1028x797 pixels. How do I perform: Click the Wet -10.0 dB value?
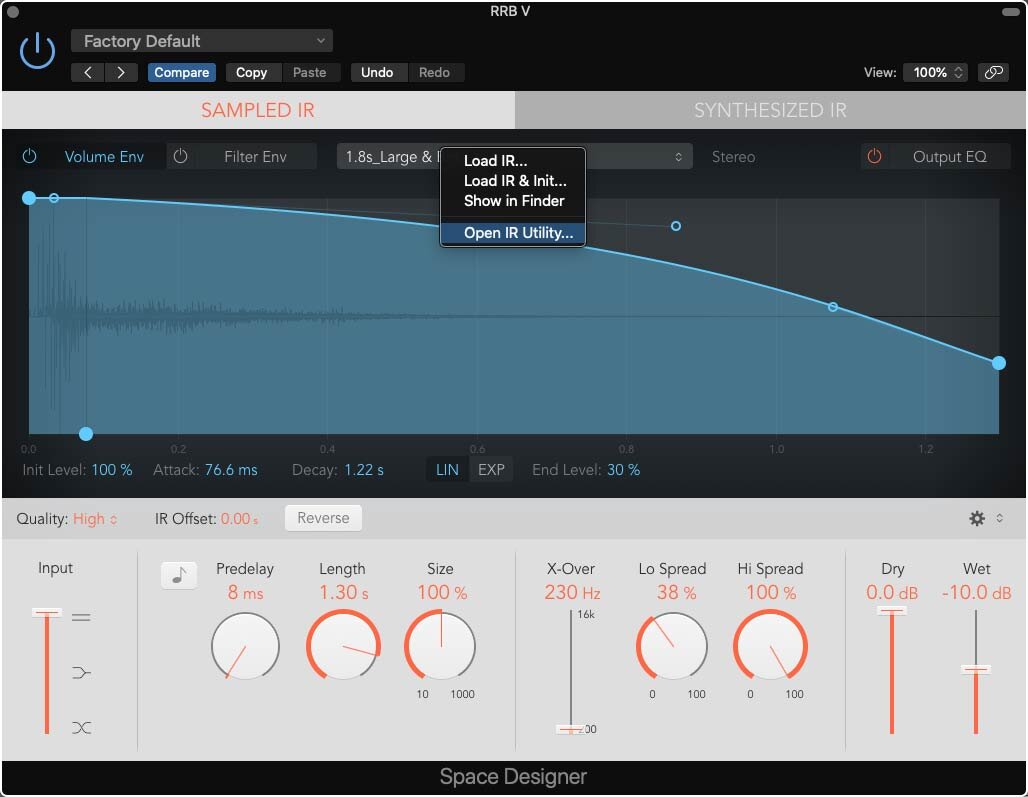(x=976, y=593)
